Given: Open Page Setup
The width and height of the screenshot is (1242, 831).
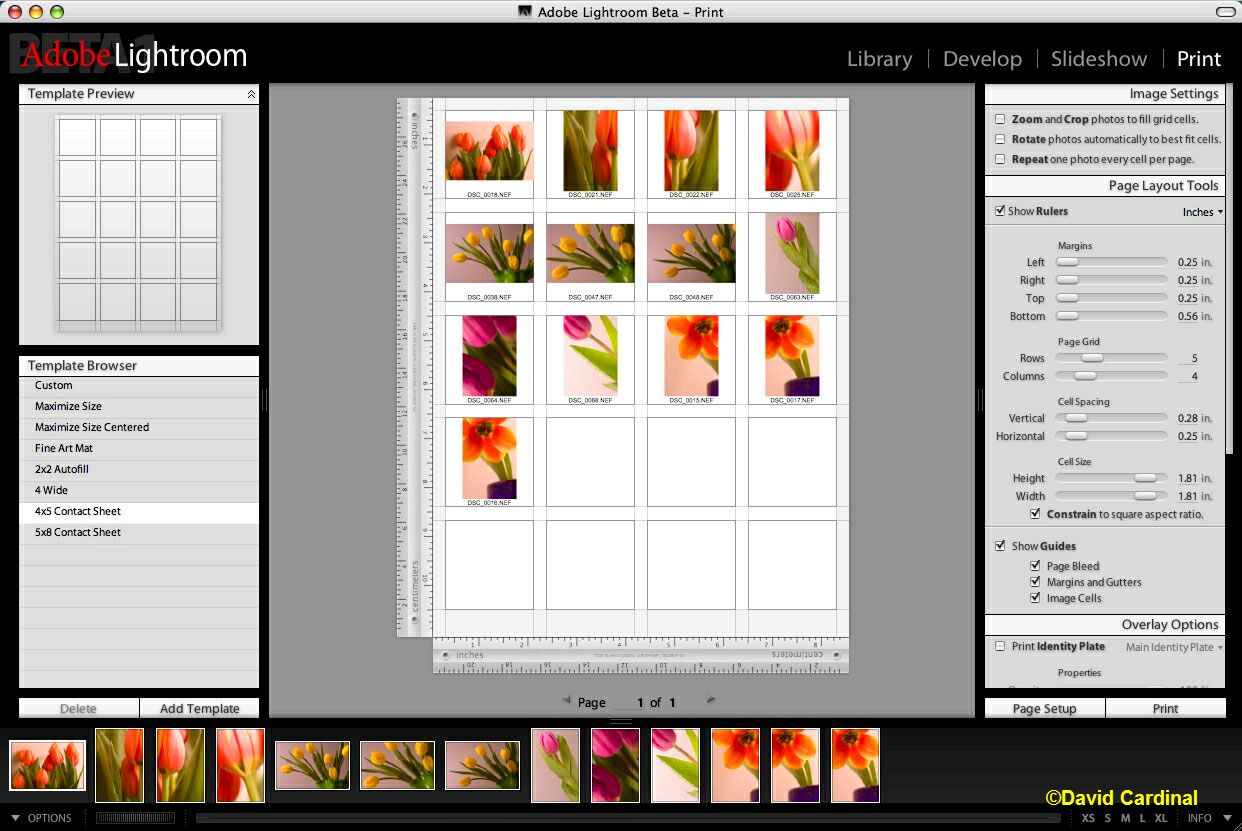Looking at the screenshot, I should [1045, 709].
